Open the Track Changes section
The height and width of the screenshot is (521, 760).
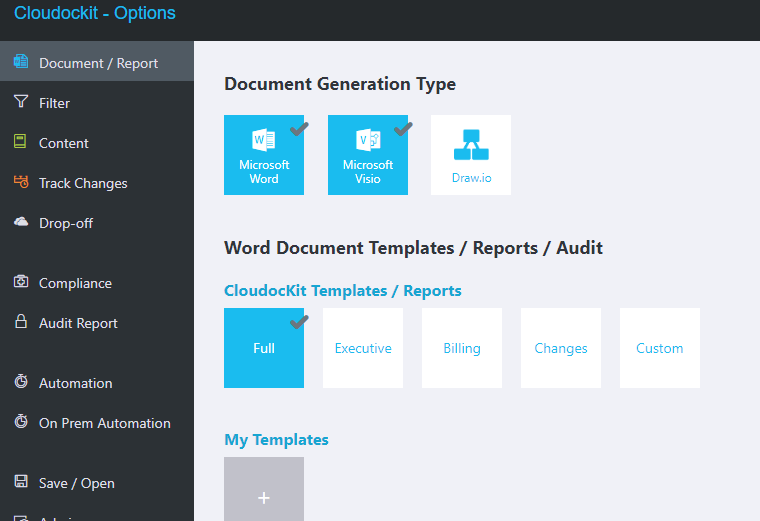[x=97, y=183]
